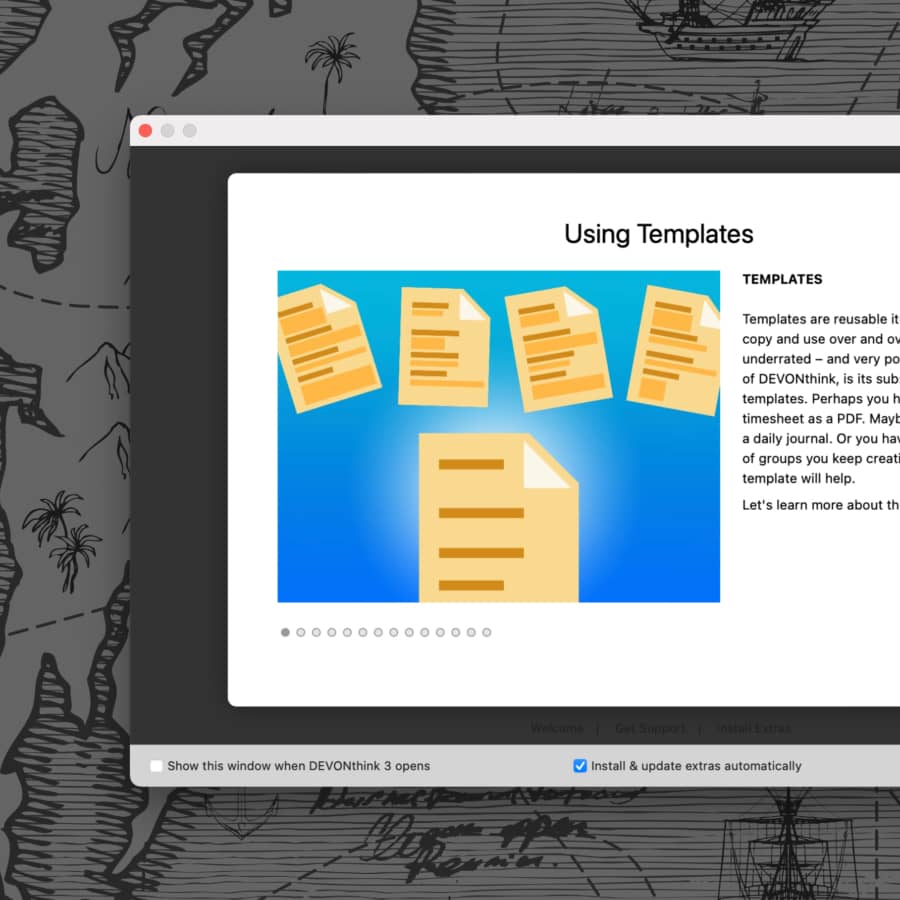This screenshot has width=900, height=900.
Task: Click the bold TEMPLATES subheading
Action: 782,279
